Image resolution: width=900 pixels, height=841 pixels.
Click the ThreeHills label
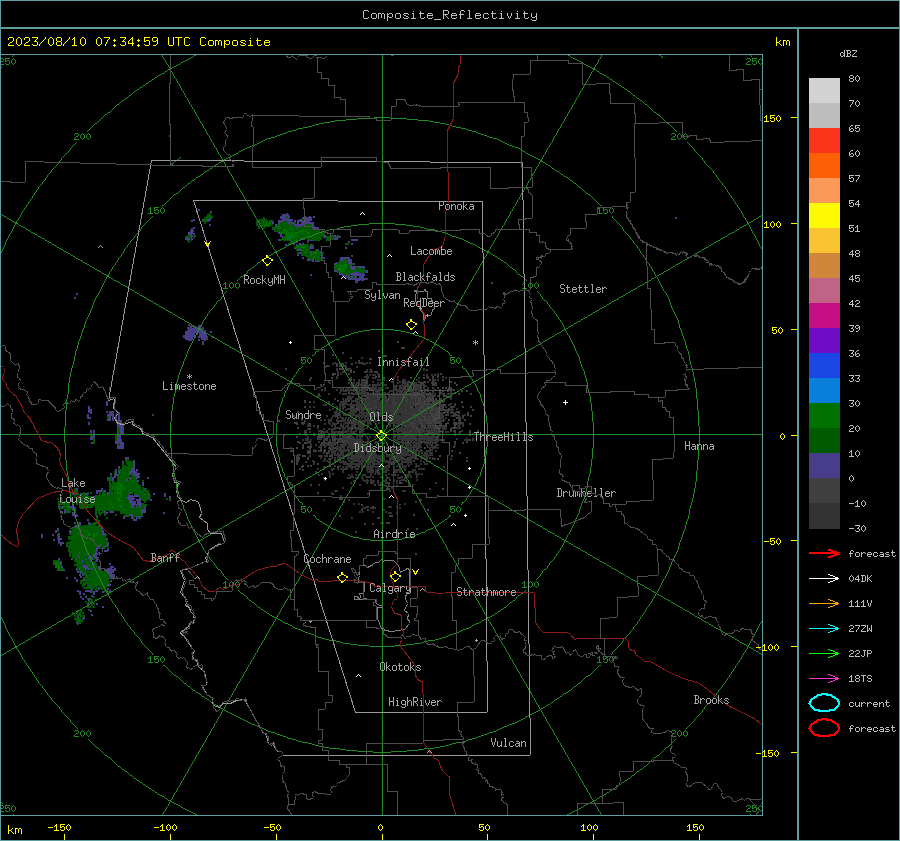tap(503, 437)
